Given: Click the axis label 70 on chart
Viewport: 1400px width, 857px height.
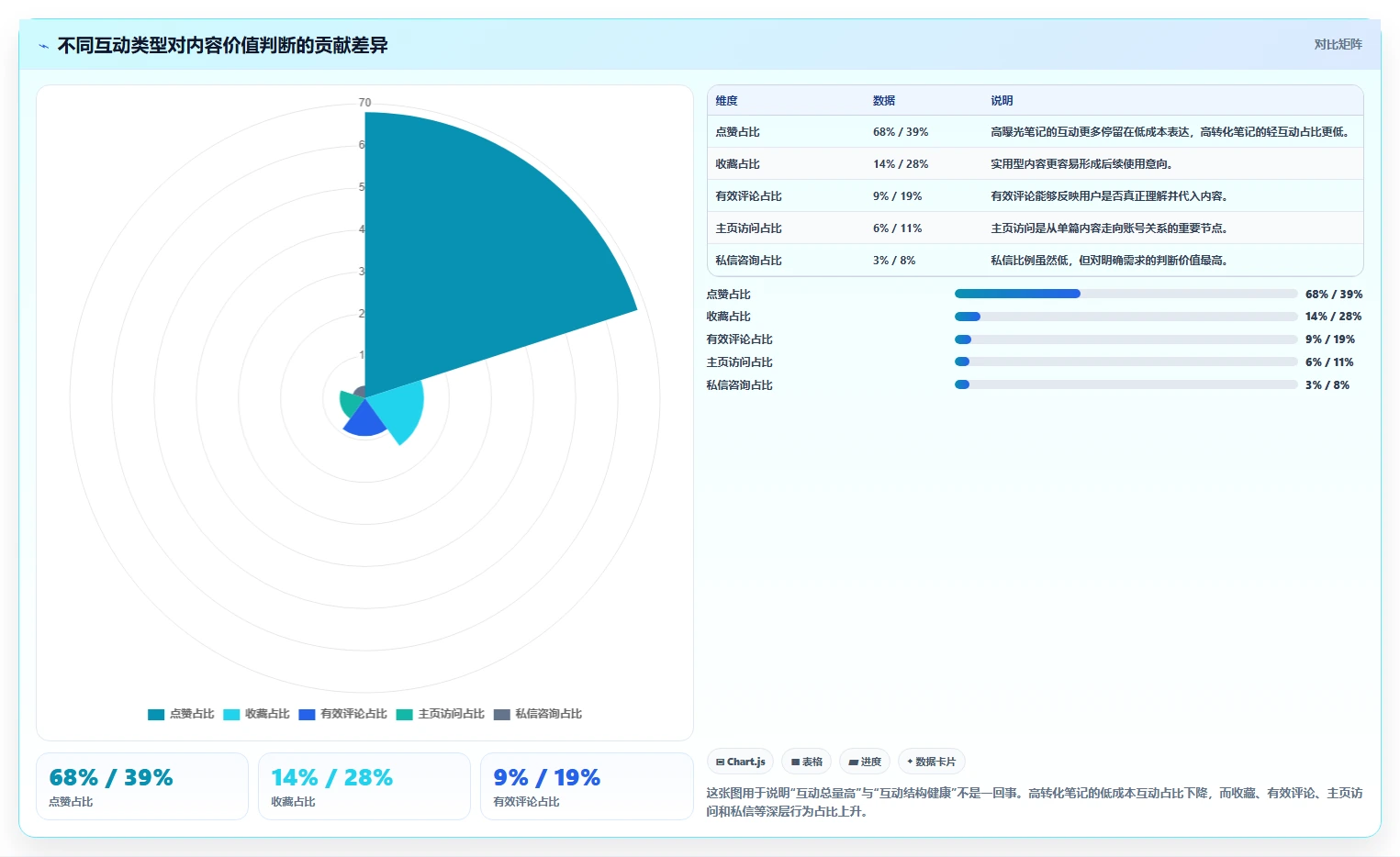Looking at the screenshot, I should pos(364,103).
